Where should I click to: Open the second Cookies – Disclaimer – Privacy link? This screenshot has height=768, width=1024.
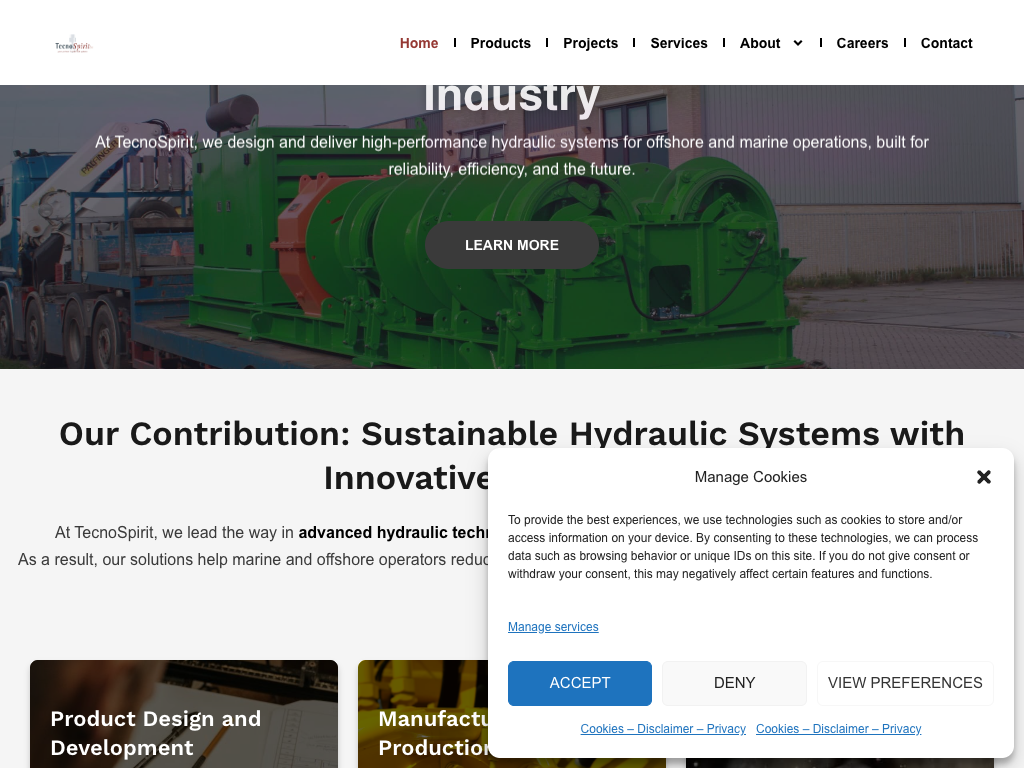pyautogui.click(x=838, y=729)
